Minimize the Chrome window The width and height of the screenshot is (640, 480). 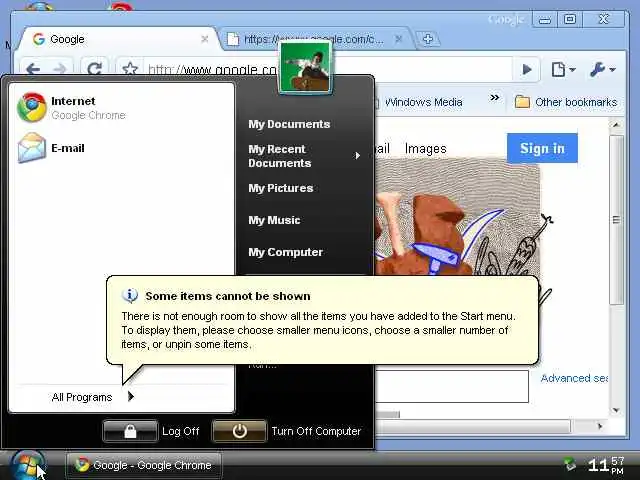click(545, 19)
